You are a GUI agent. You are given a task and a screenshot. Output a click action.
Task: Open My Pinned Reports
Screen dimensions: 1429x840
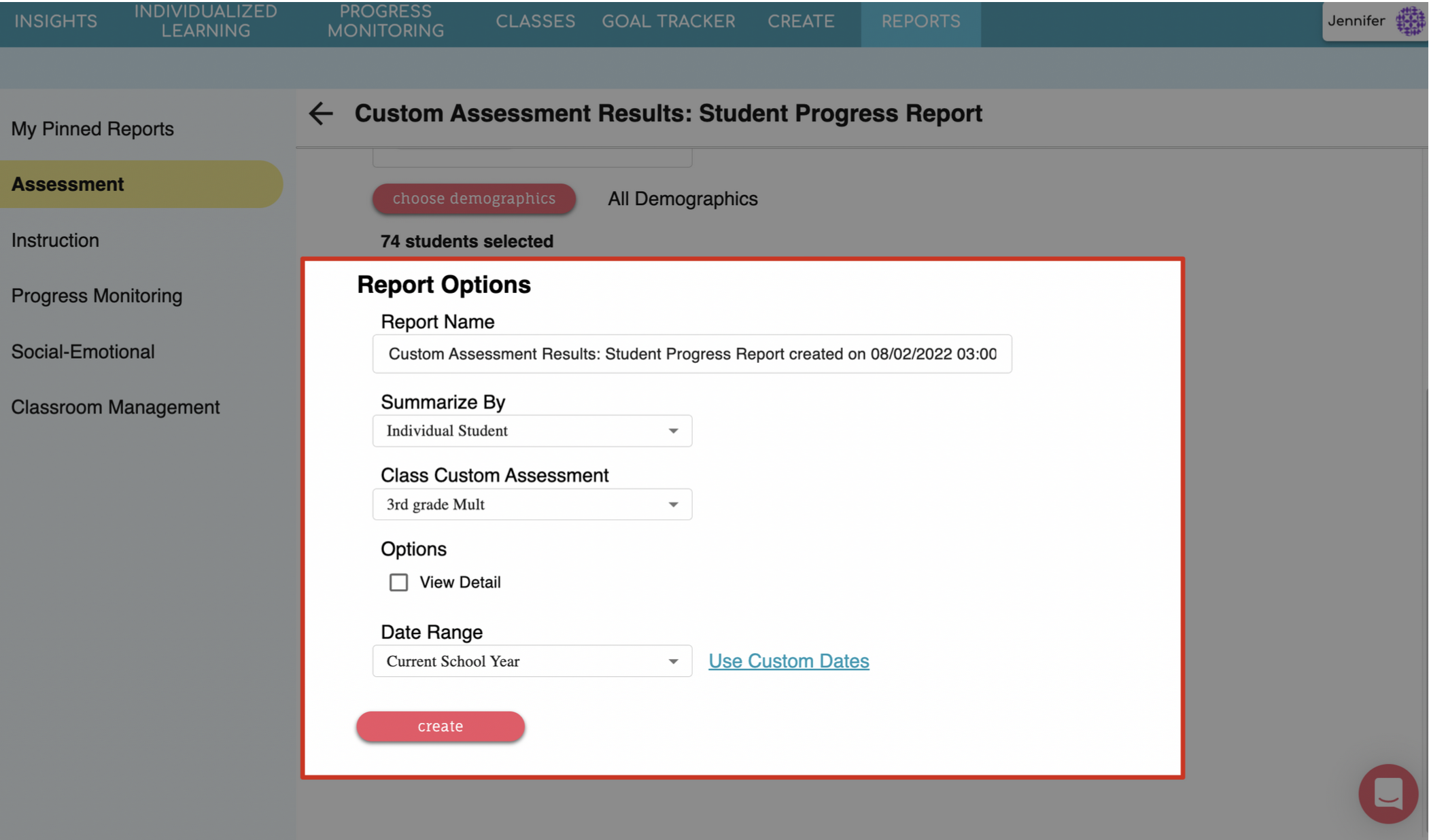(x=93, y=128)
